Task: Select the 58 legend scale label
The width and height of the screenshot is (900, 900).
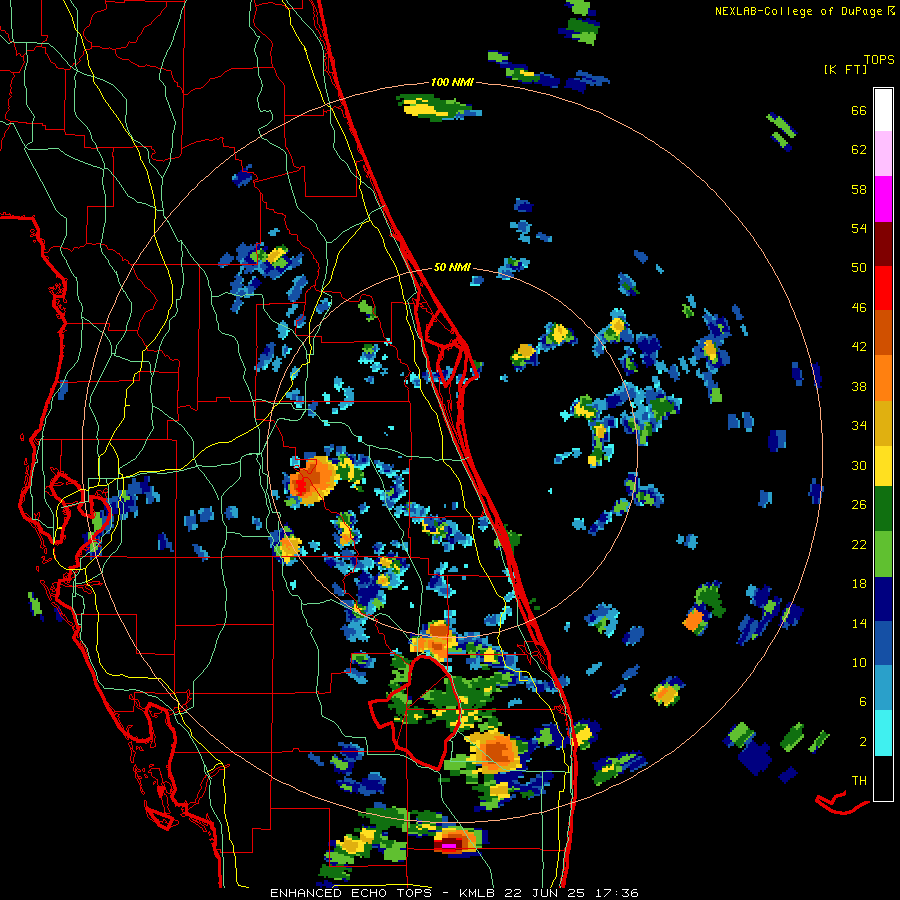Action: click(859, 189)
